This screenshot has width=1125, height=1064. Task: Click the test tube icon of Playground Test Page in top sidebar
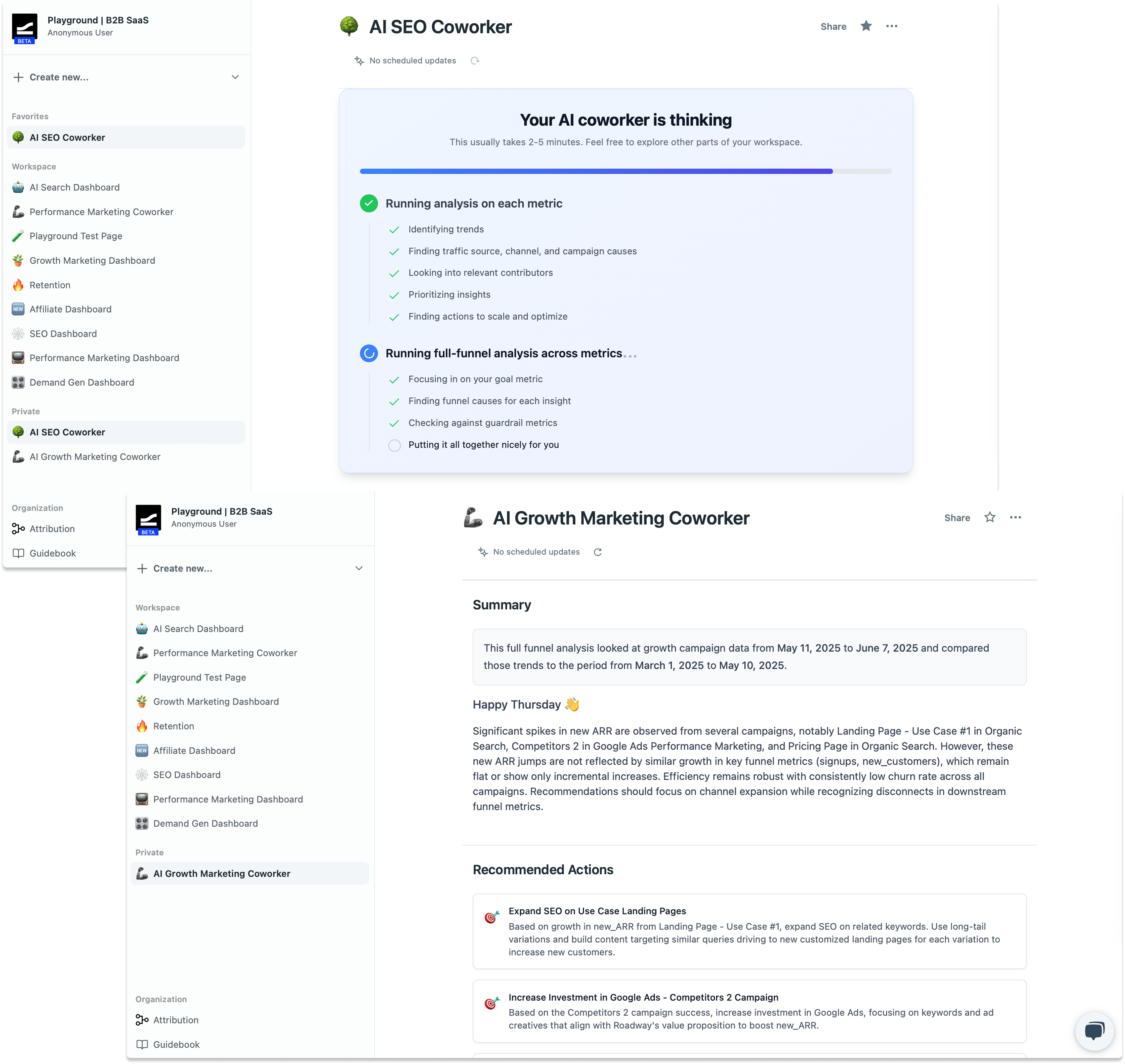pyautogui.click(x=18, y=236)
